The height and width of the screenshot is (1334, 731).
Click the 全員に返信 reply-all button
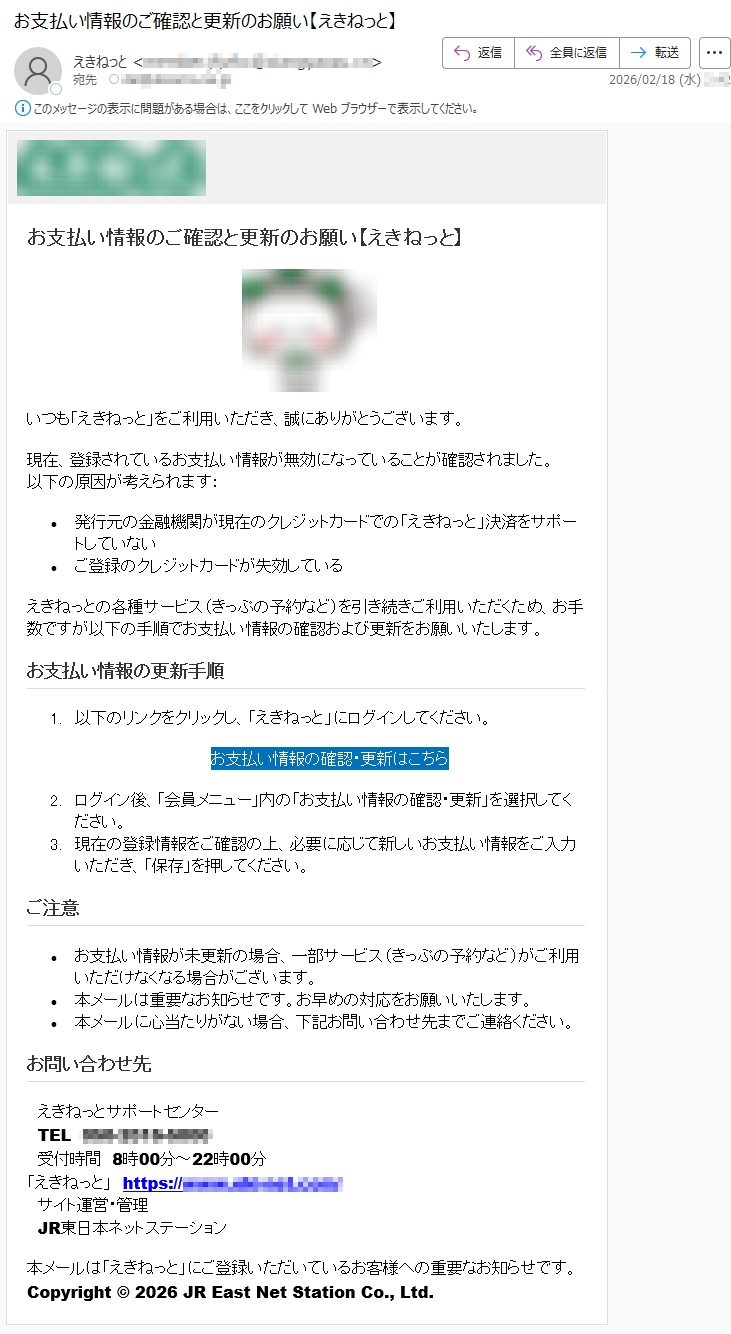567,53
